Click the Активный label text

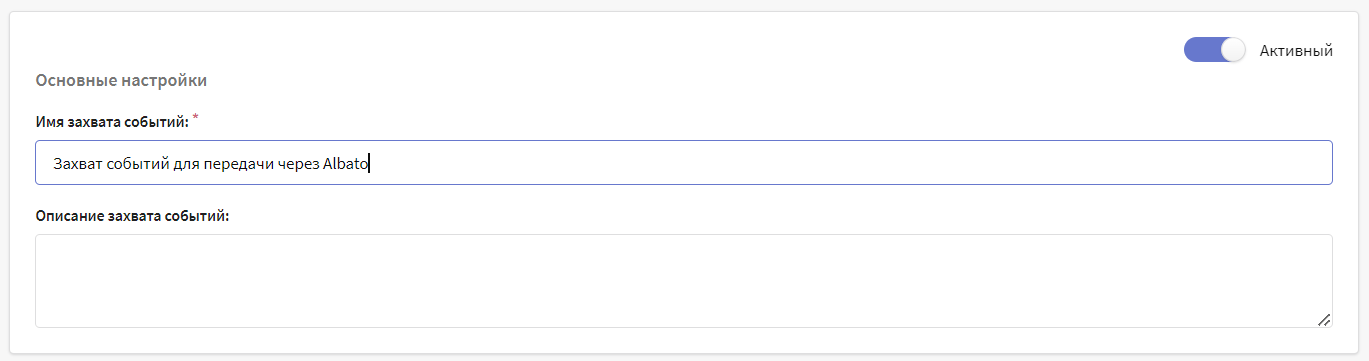click(x=1296, y=50)
